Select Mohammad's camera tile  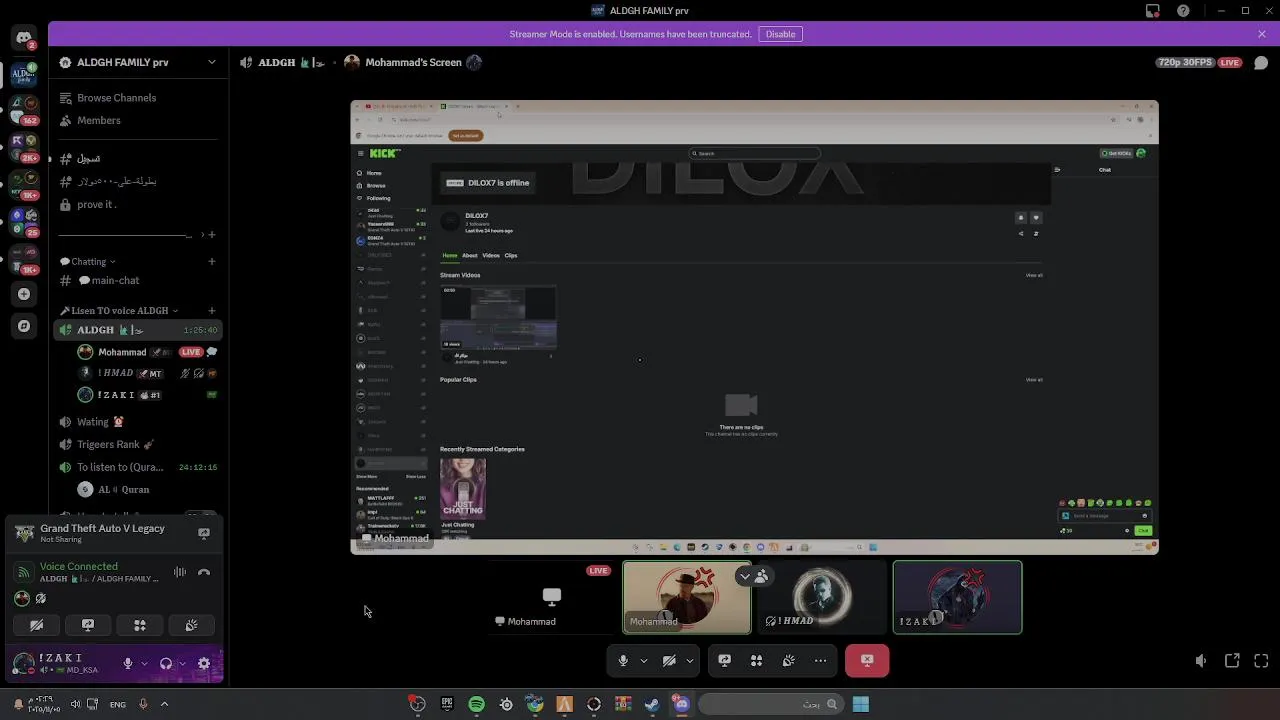pyautogui.click(x=687, y=597)
